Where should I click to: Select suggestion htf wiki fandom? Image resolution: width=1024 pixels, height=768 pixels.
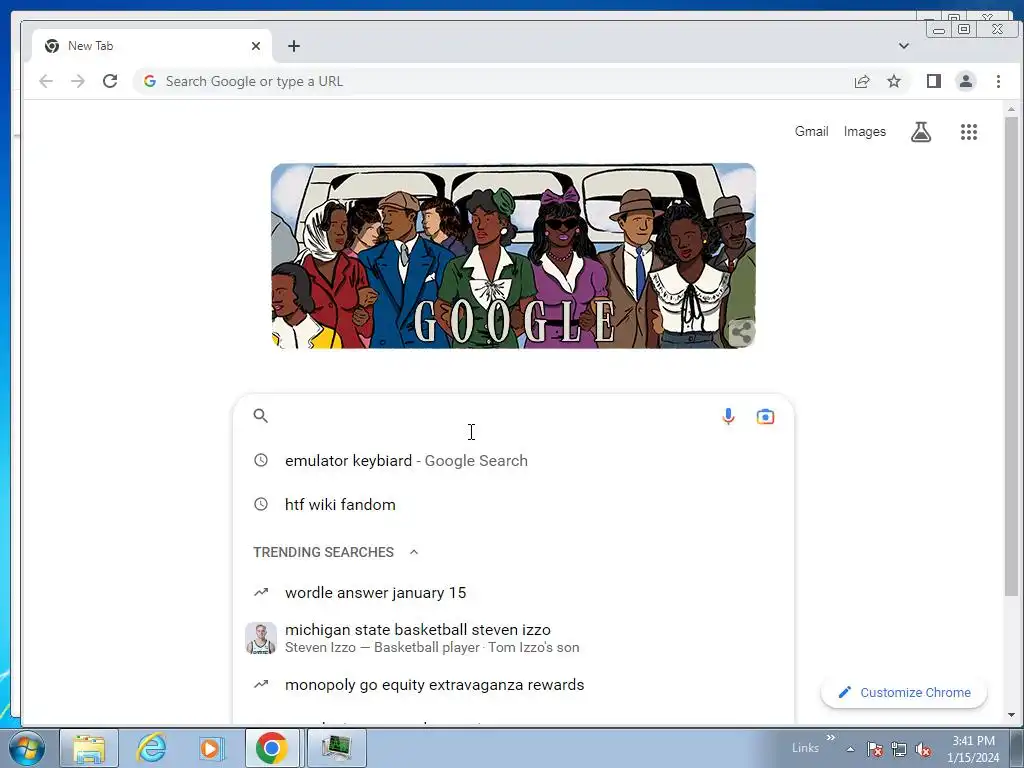pyautogui.click(x=513, y=504)
